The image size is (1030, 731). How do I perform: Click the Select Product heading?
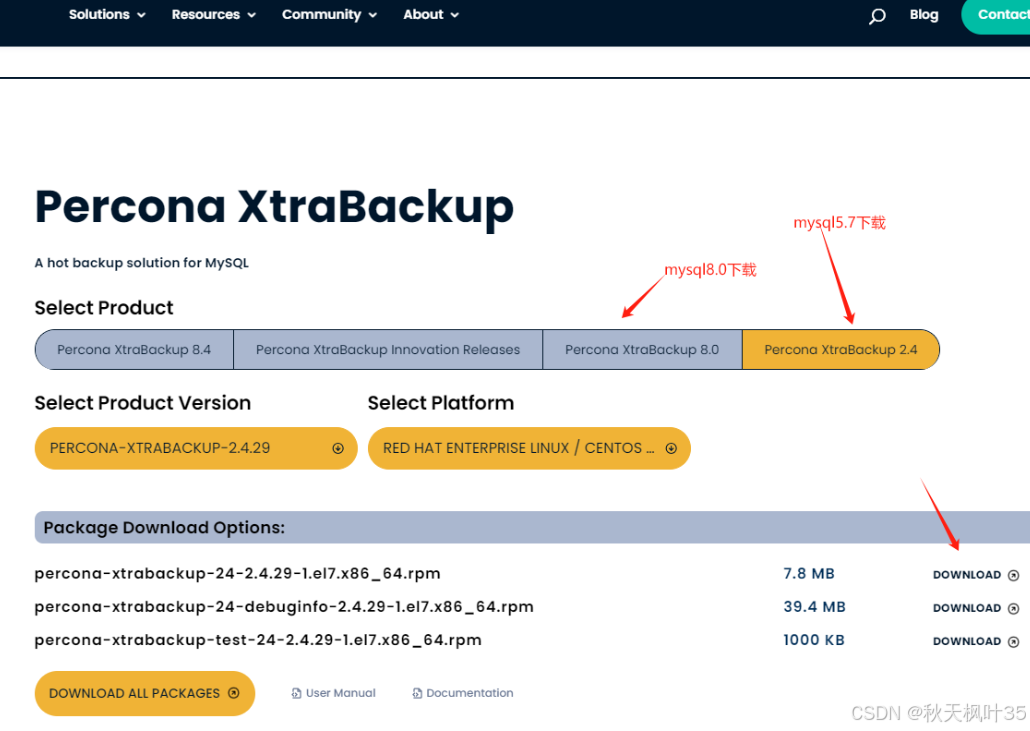[x=104, y=308]
